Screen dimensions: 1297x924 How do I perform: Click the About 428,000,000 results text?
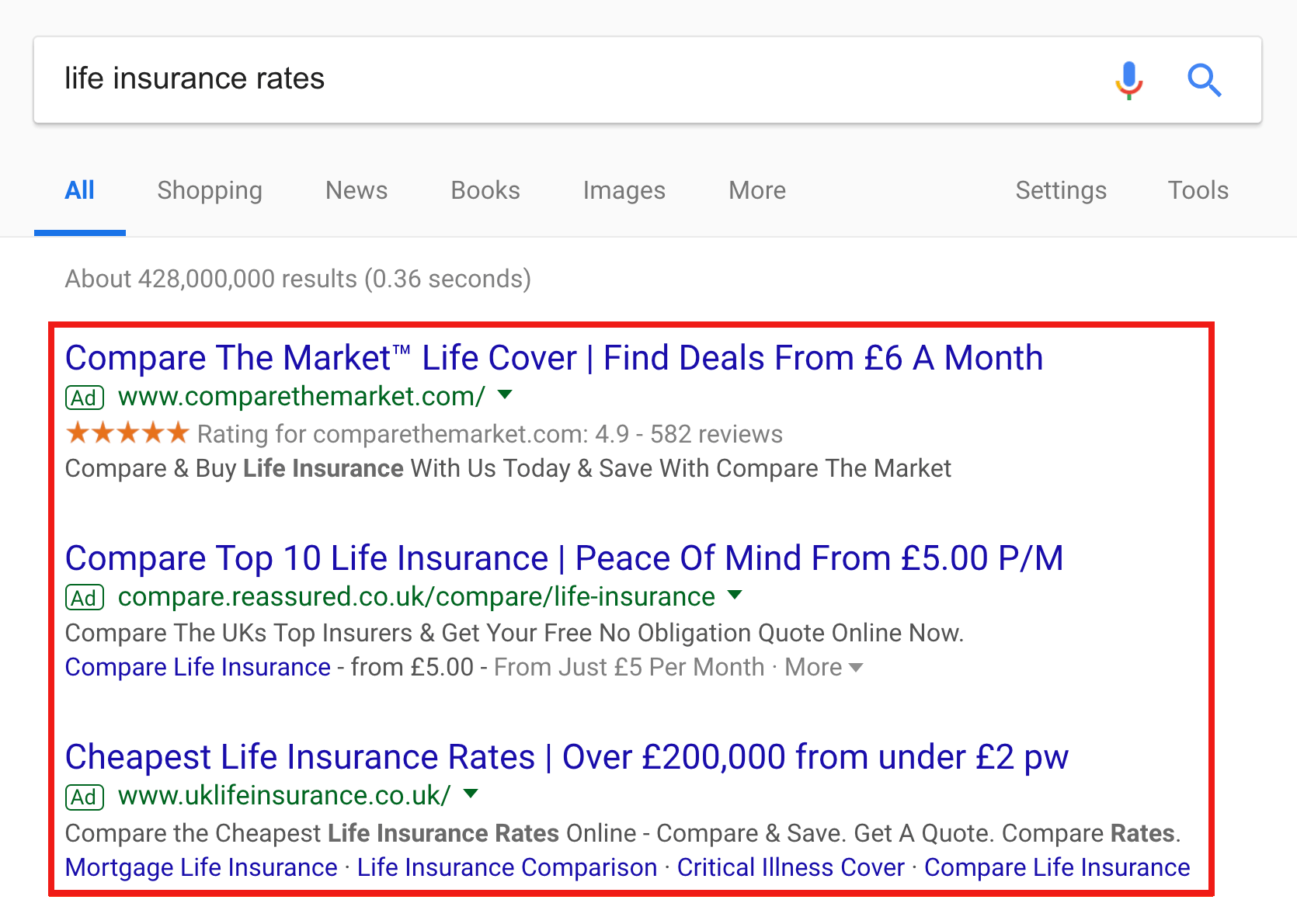click(298, 279)
